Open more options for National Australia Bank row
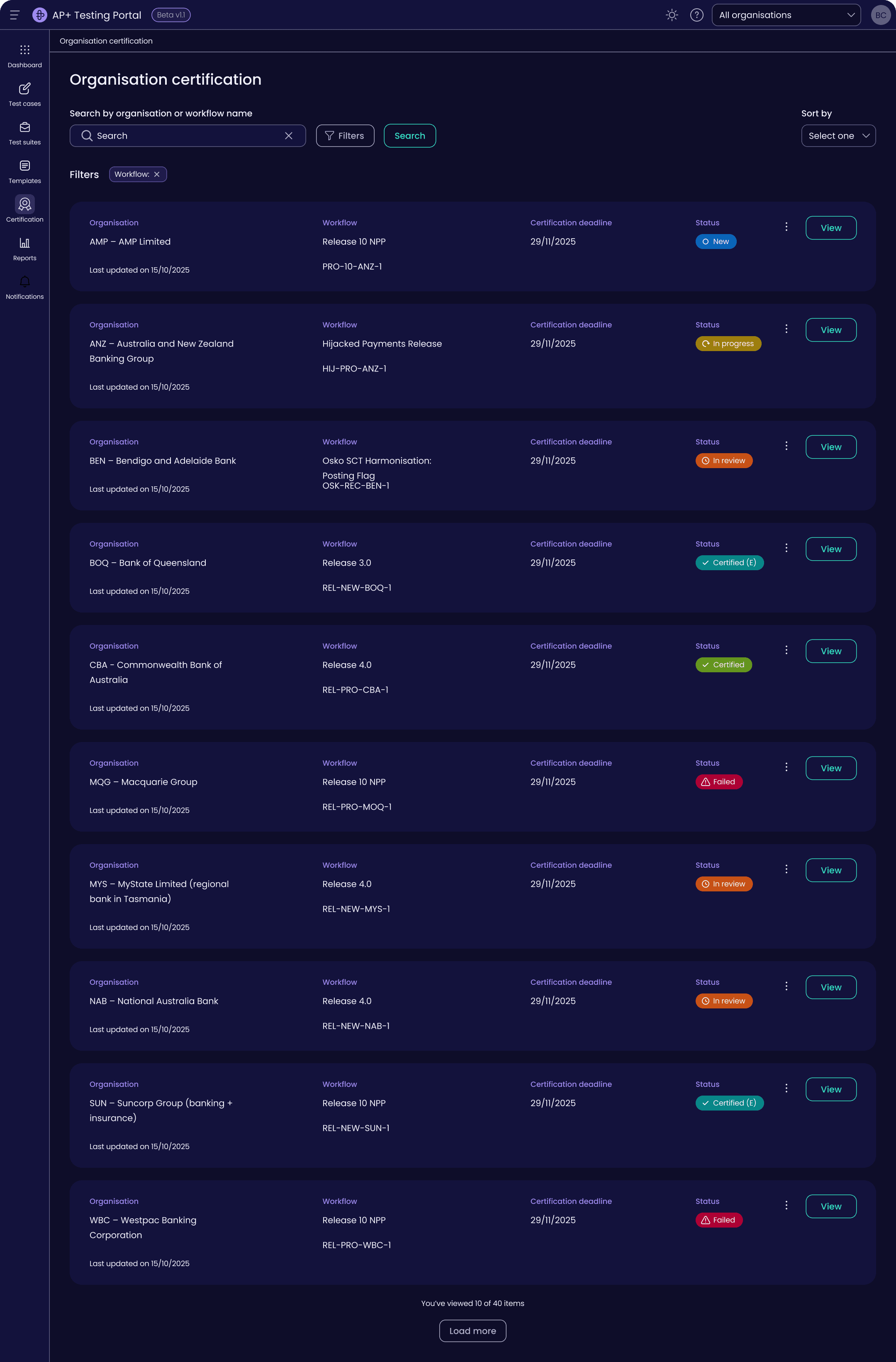 point(786,986)
